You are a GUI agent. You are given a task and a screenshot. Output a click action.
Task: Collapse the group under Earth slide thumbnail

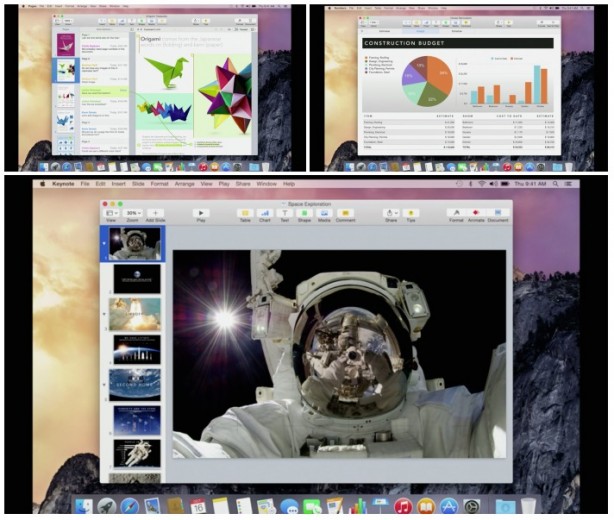coord(104,385)
